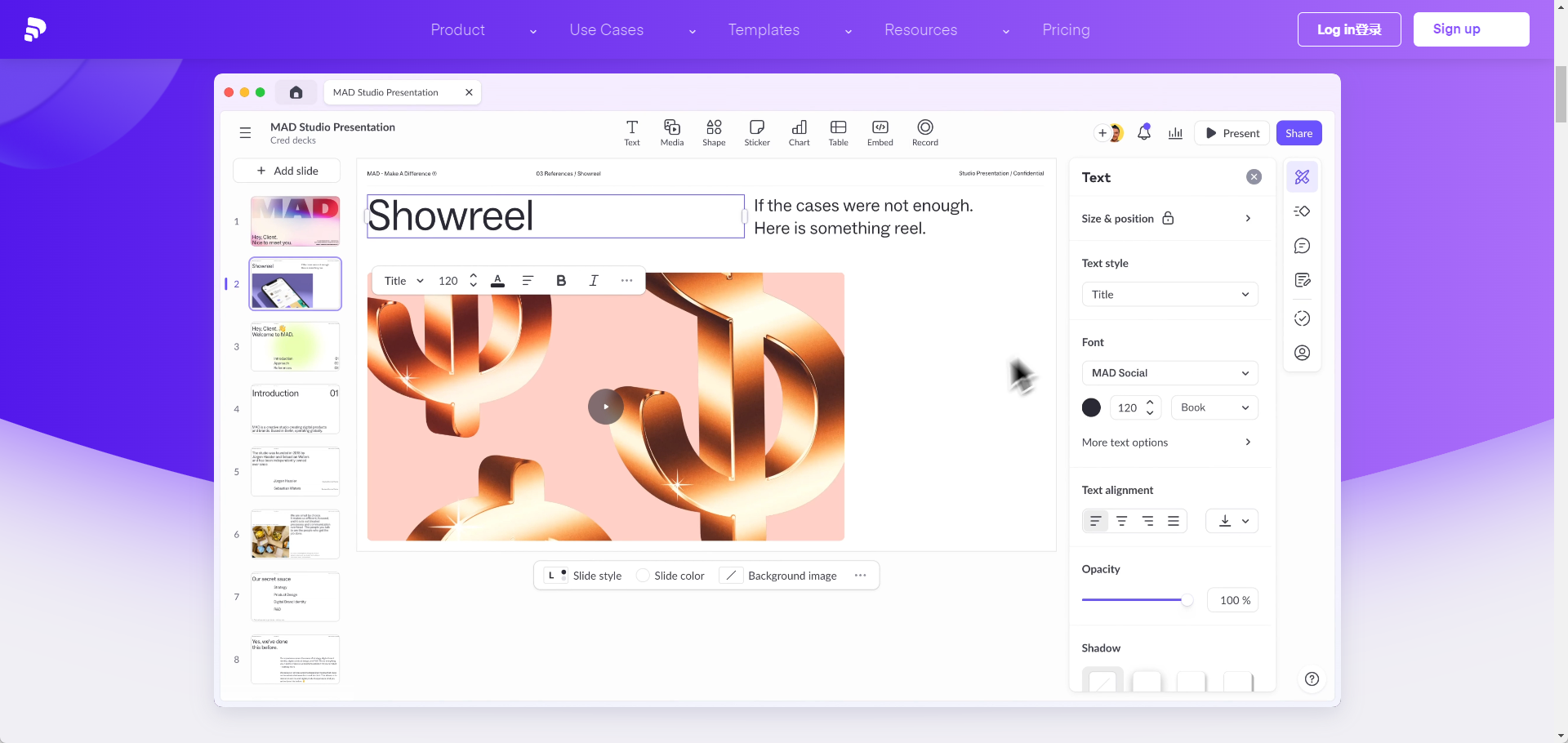Select the design tools icon in right rail

coord(1303,177)
